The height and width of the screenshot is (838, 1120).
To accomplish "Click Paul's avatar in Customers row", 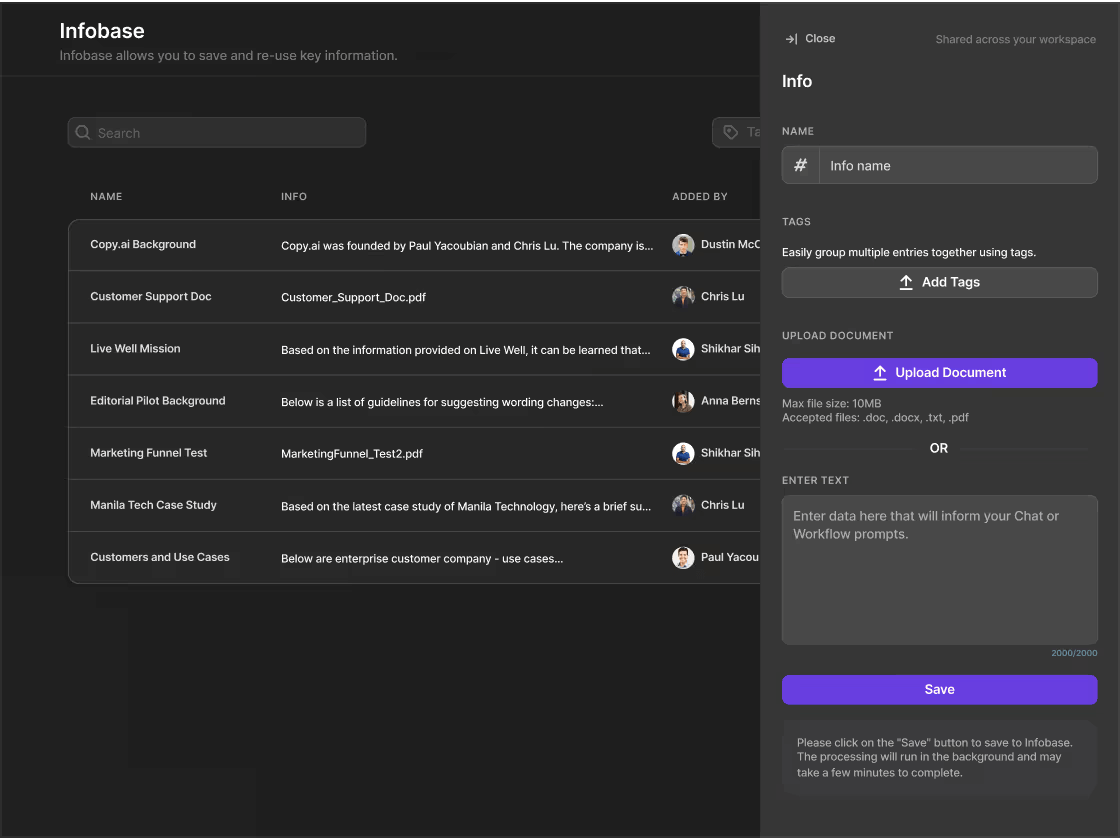I will point(683,557).
